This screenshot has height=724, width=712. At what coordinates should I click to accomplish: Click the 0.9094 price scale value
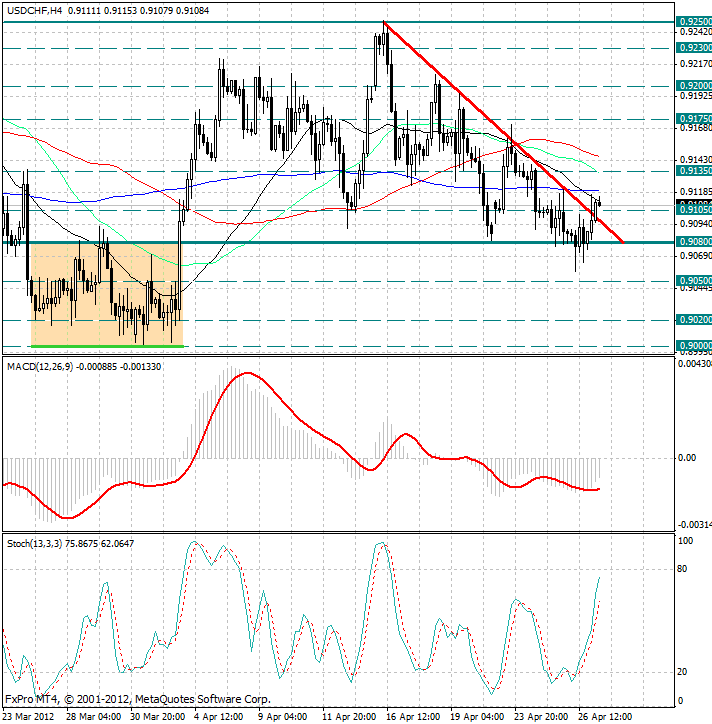(x=696, y=223)
